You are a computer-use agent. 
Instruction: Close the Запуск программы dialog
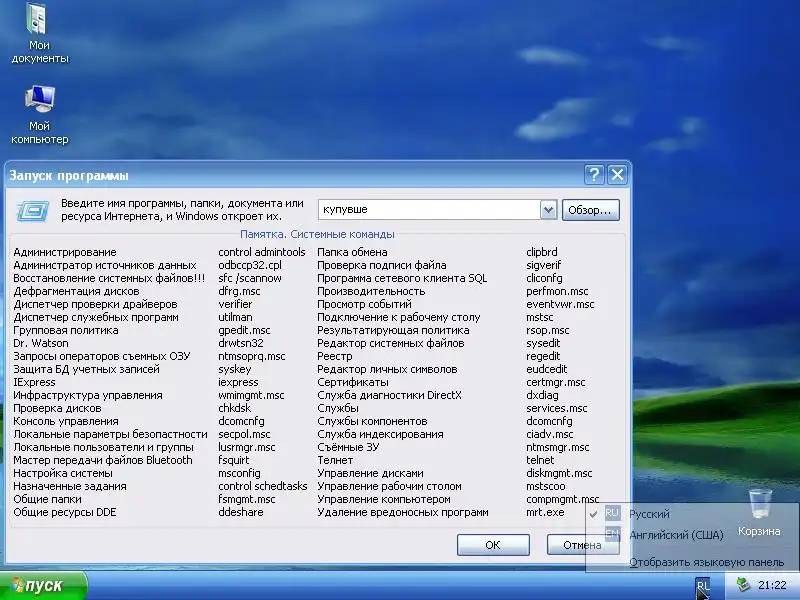coord(617,175)
